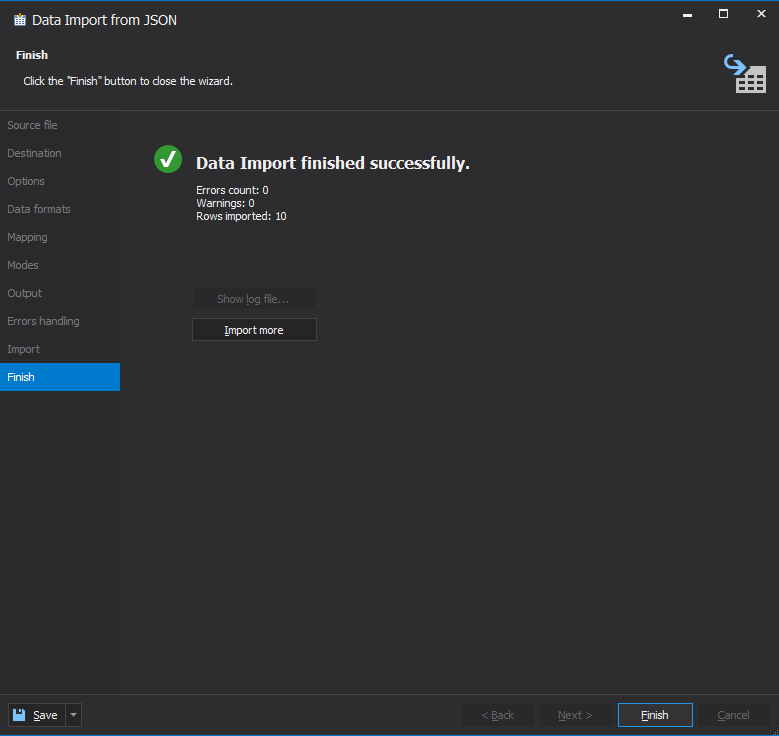
Task: Click the 'Errors count: 0' text
Action: [232, 190]
